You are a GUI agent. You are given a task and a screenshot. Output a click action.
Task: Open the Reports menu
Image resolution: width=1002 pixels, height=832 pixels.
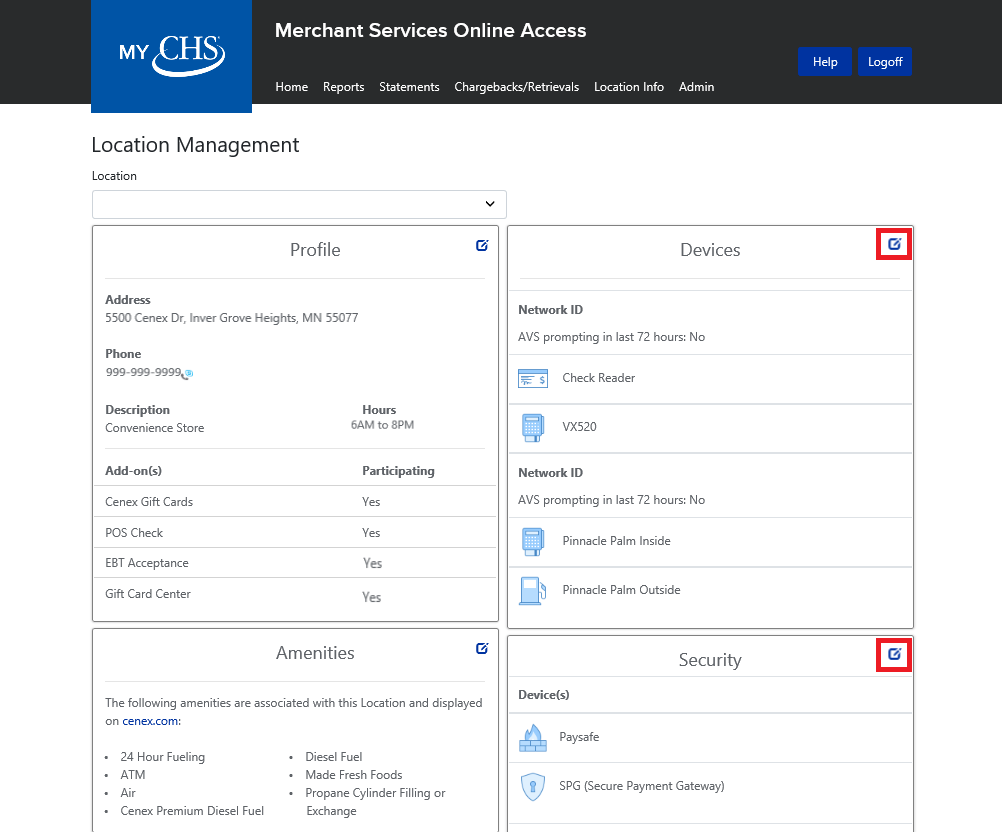[x=343, y=87]
